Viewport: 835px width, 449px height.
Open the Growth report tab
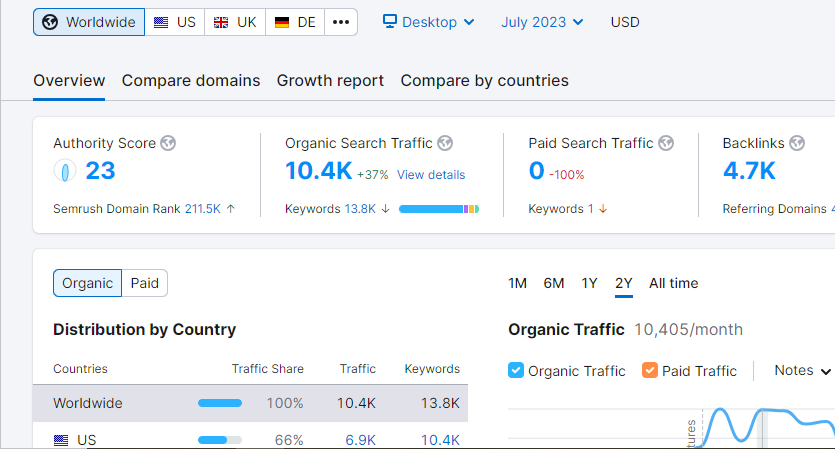coord(330,81)
